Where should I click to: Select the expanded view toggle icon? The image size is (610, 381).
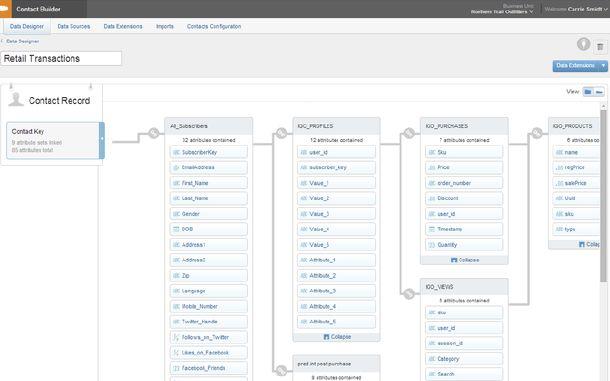click(588, 92)
